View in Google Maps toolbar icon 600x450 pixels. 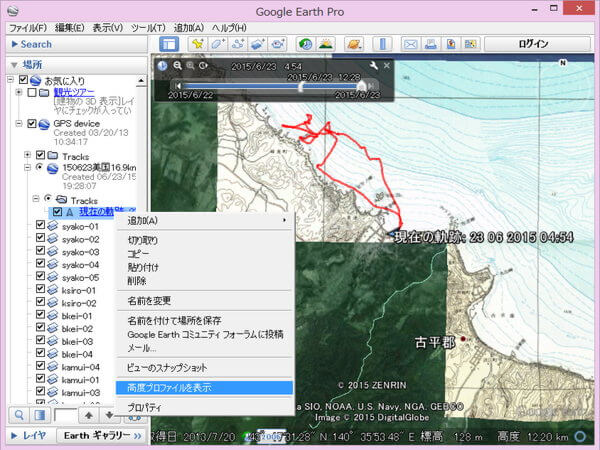(471, 44)
